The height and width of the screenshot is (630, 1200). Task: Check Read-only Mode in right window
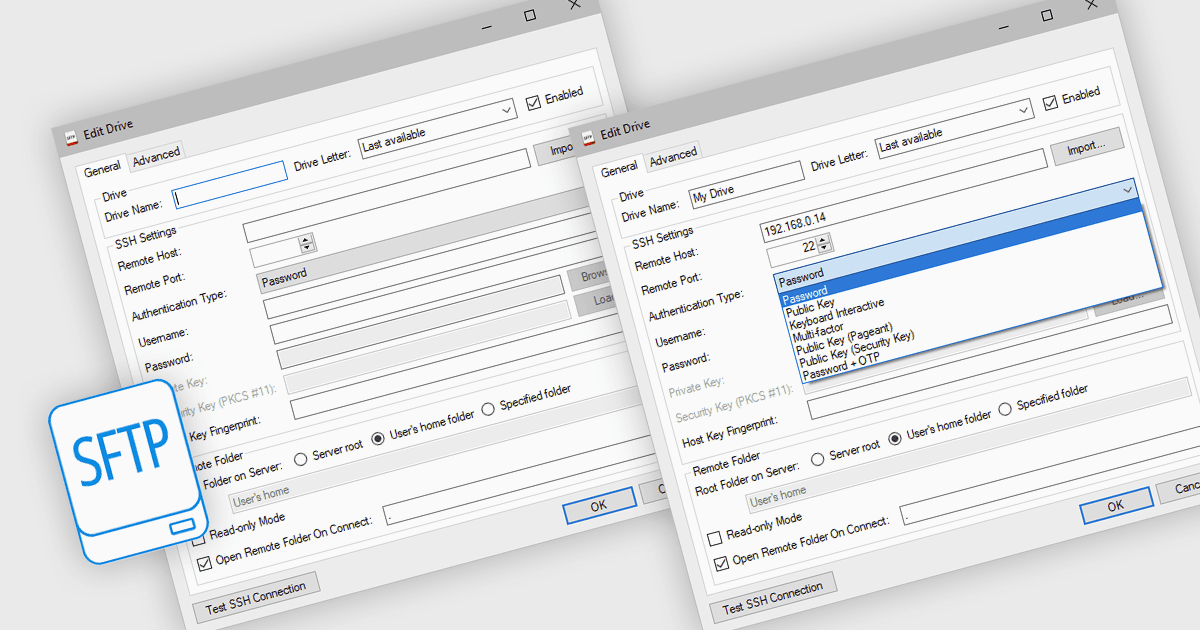point(714,538)
